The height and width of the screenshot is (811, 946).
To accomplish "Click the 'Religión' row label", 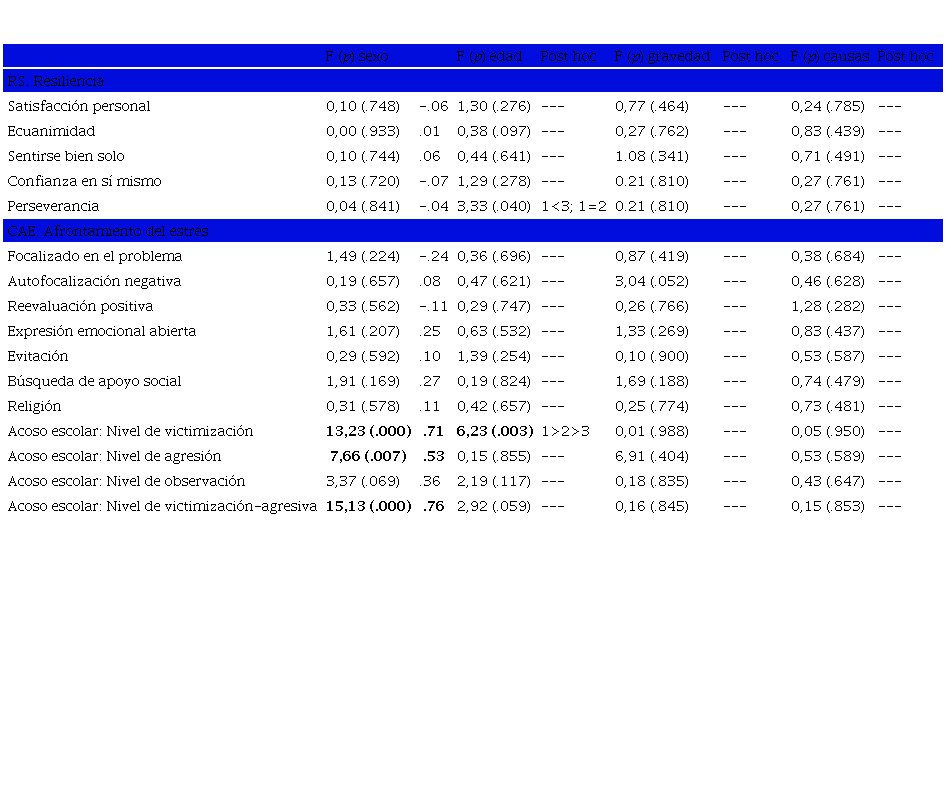I will tap(34, 406).
